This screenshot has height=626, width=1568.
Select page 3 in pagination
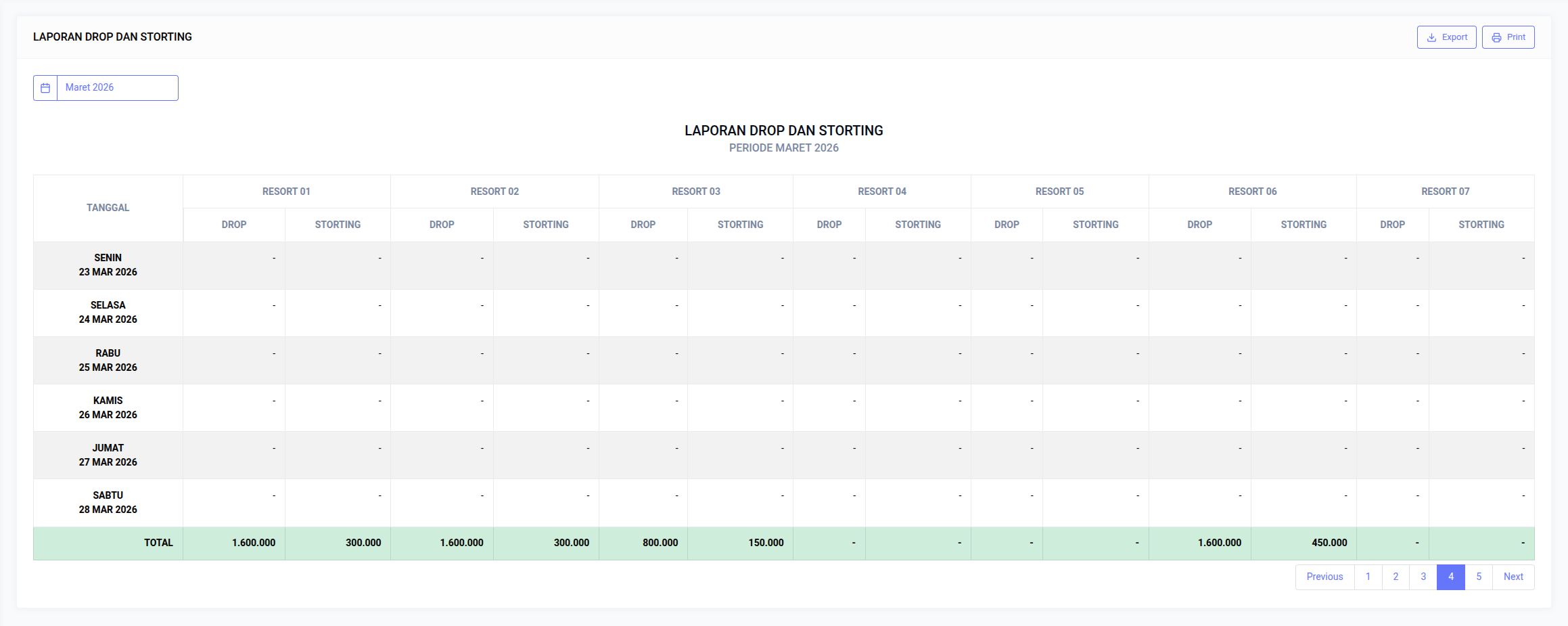[x=1423, y=577]
